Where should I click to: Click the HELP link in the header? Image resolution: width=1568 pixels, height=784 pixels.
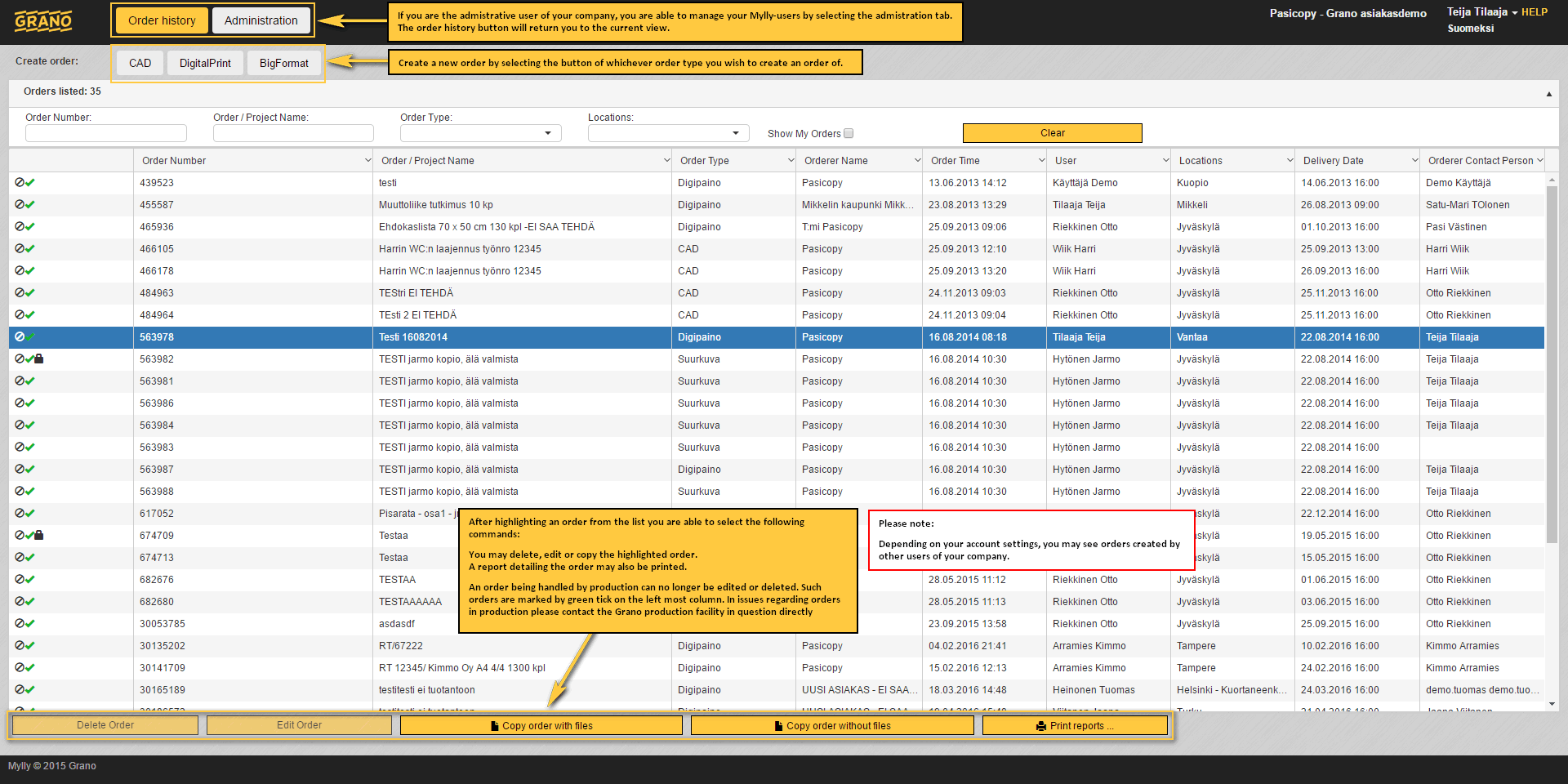1534,12
